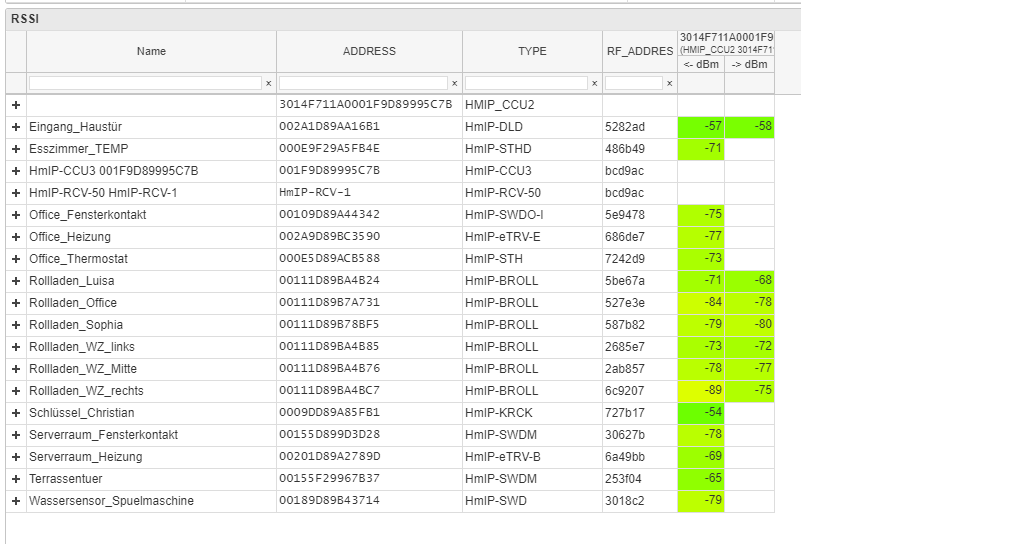Expand the Office_Thermostat row
This screenshot has width=1019, height=544.
point(16,259)
